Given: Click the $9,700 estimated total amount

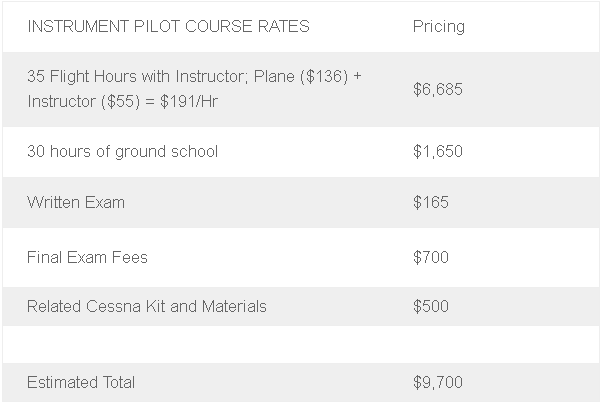Looking at the screenshot, I should (438, 383).
